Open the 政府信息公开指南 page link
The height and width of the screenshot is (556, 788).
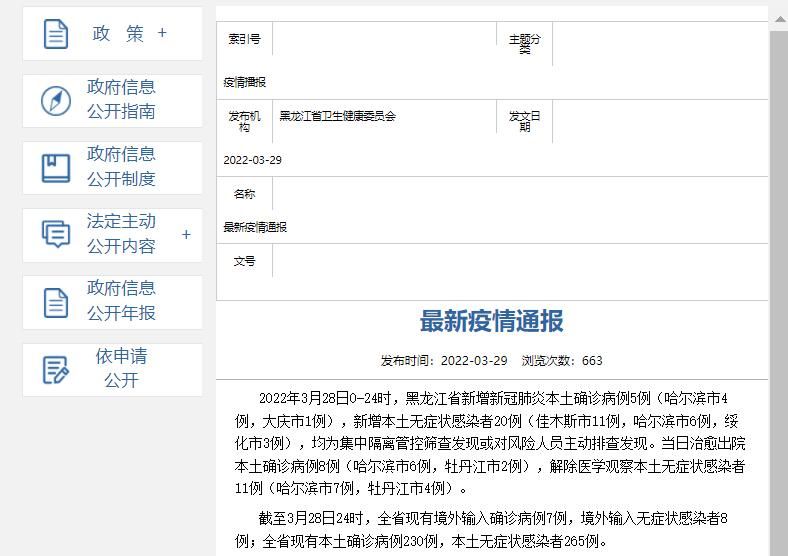tap(121, 99)
